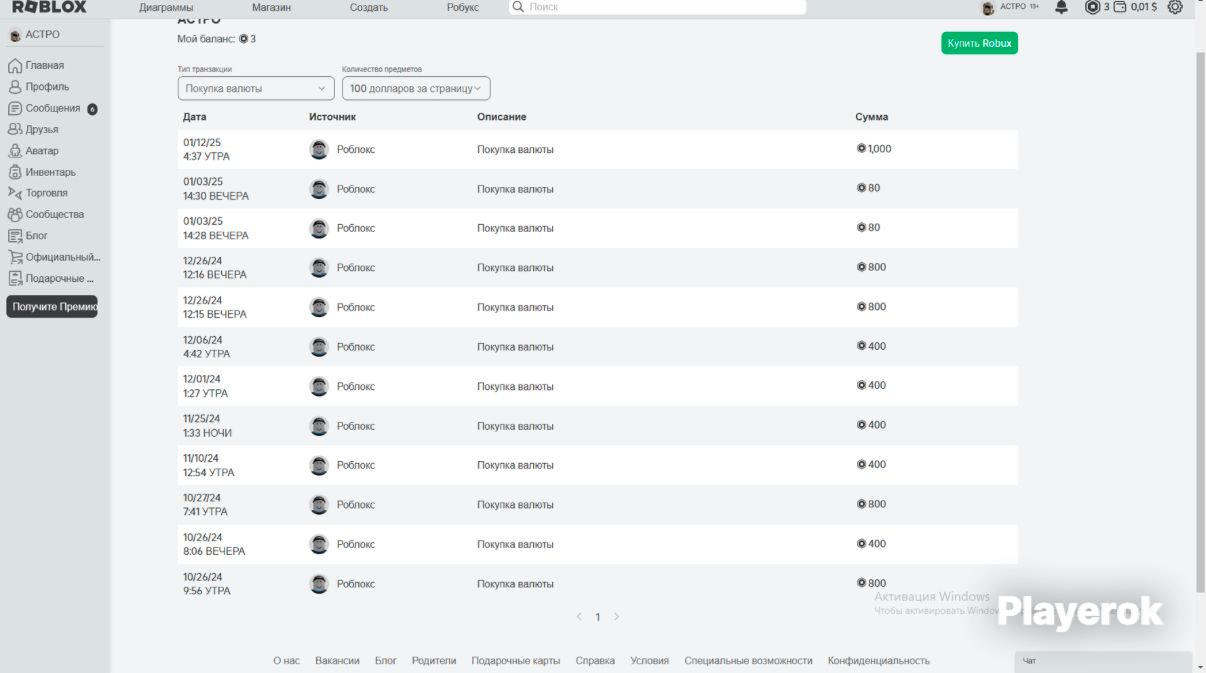The height and width of the screenshot is (673, 1206).
Task: Click the Robux balance icon in header
Action: tap(1093, 7)
